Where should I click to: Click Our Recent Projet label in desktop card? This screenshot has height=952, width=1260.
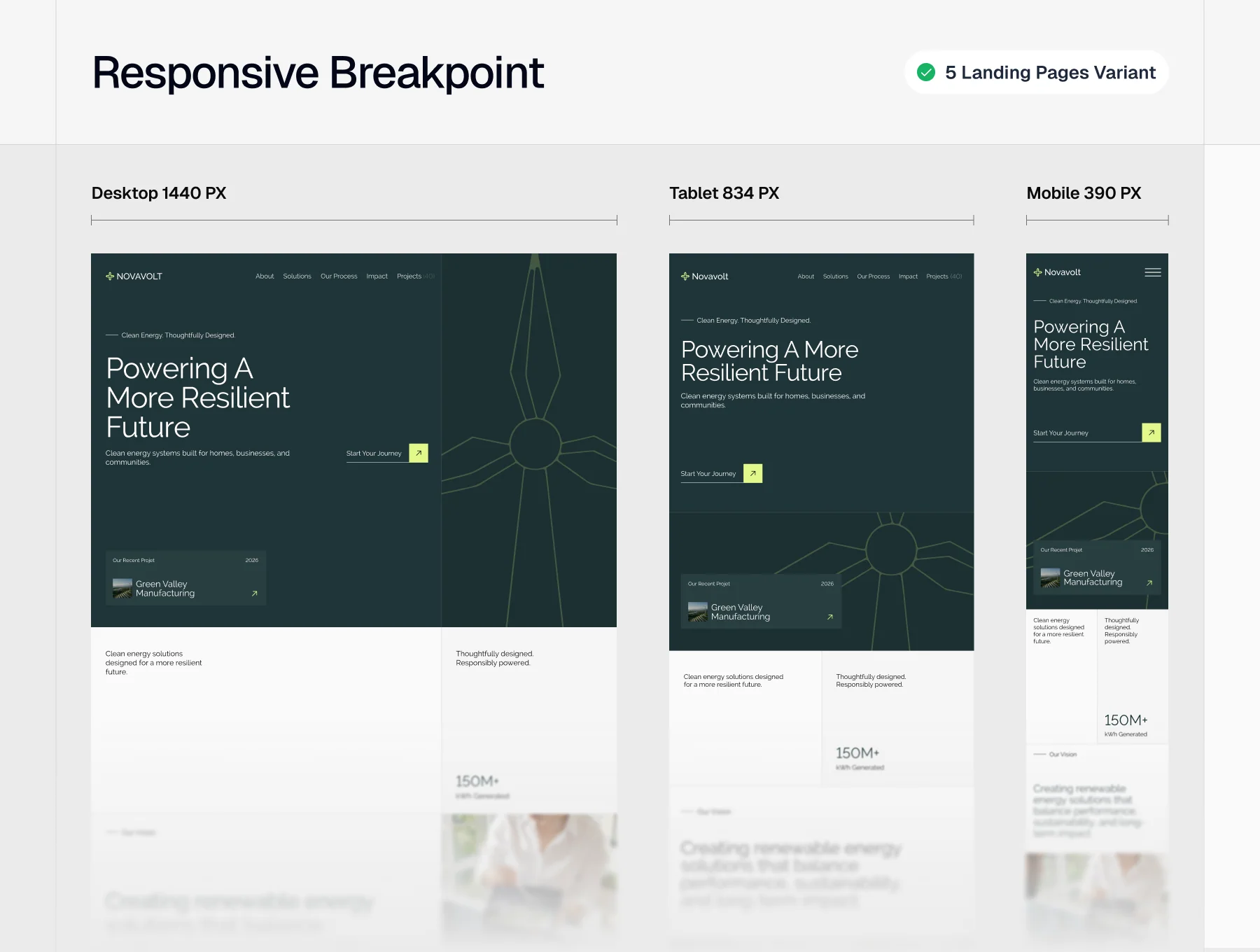[x=134, y=560]
